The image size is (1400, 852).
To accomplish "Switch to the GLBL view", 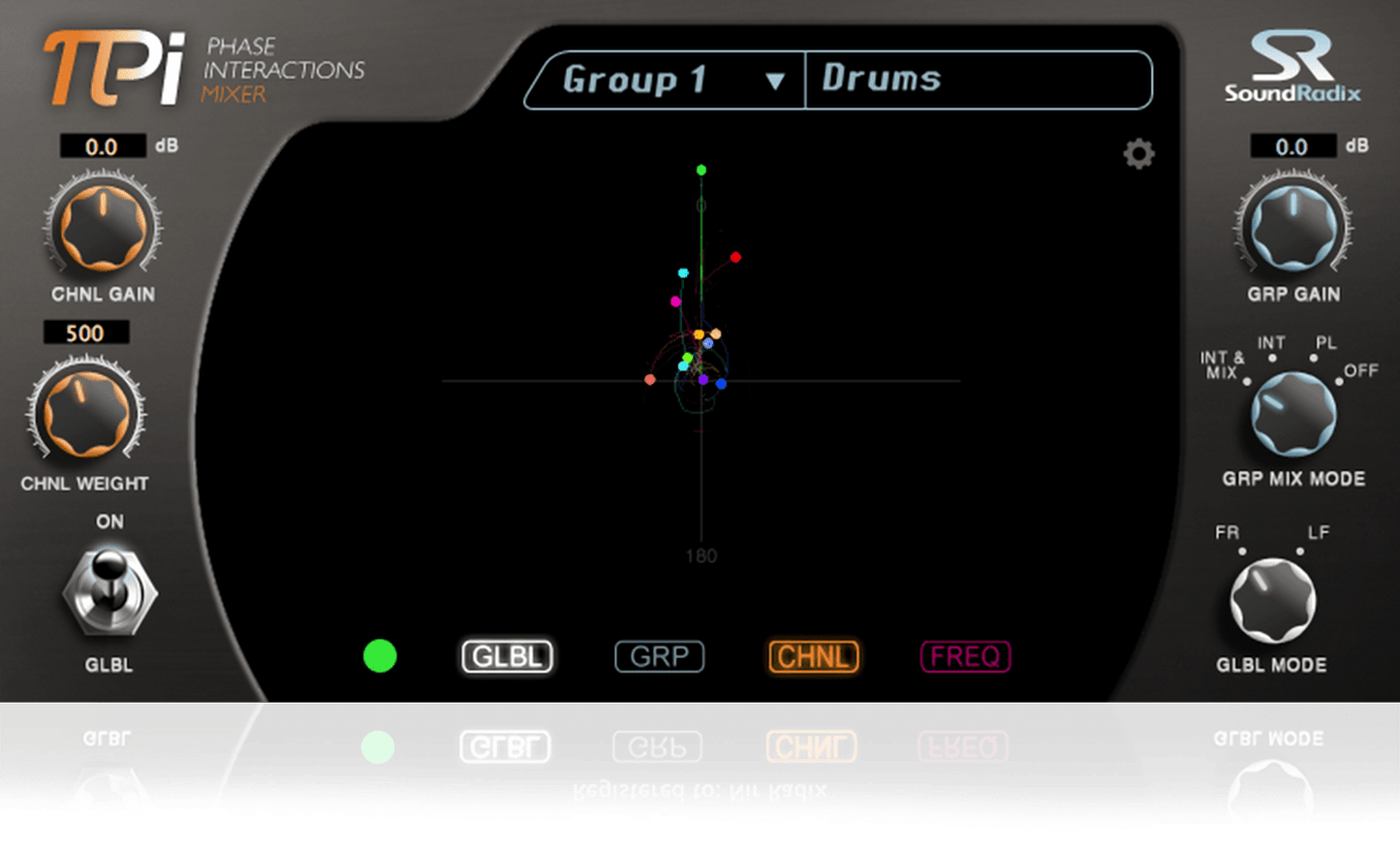I will click(507, 656).
